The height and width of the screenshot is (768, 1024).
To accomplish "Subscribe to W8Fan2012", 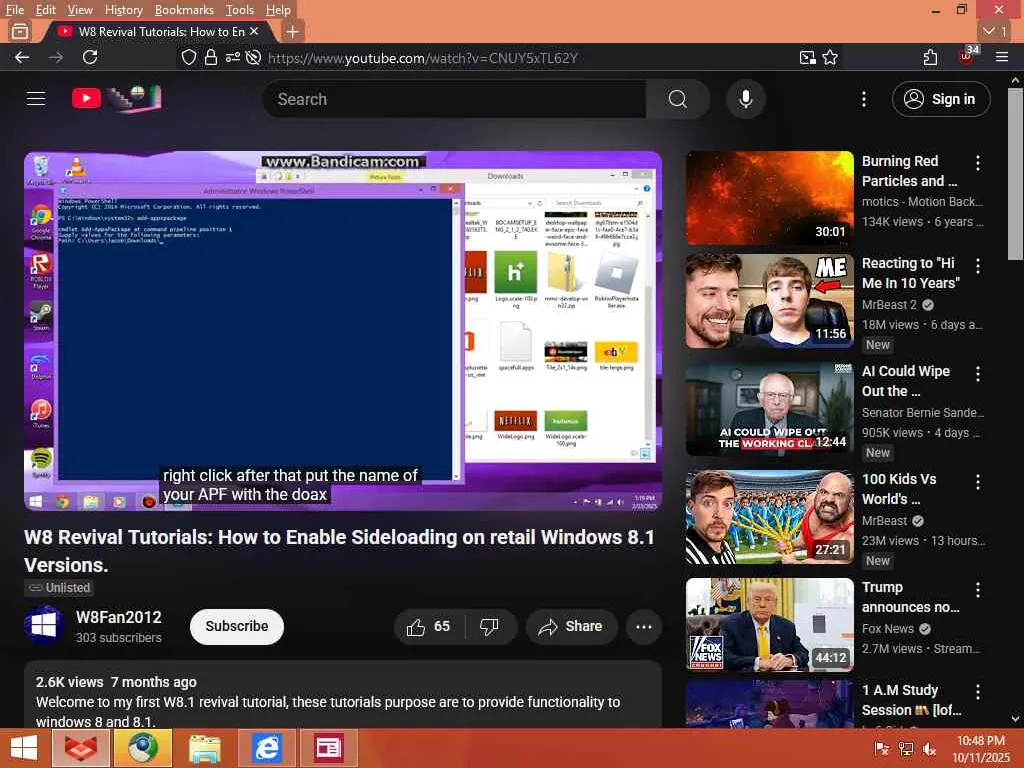I will (x=236, y=626).
